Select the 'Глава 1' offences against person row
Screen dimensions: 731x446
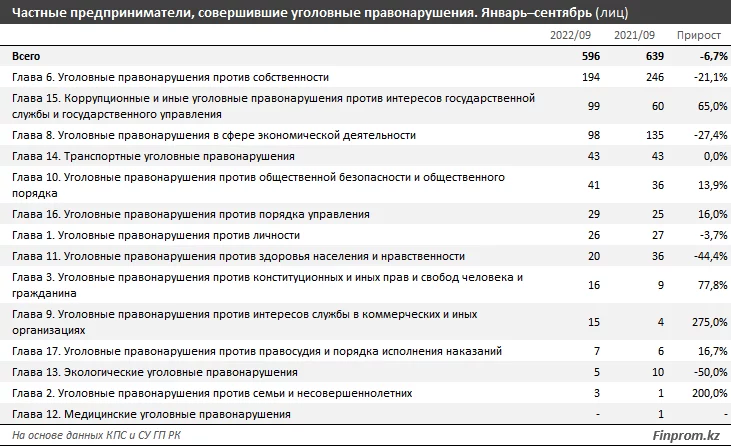coord(366,235)
